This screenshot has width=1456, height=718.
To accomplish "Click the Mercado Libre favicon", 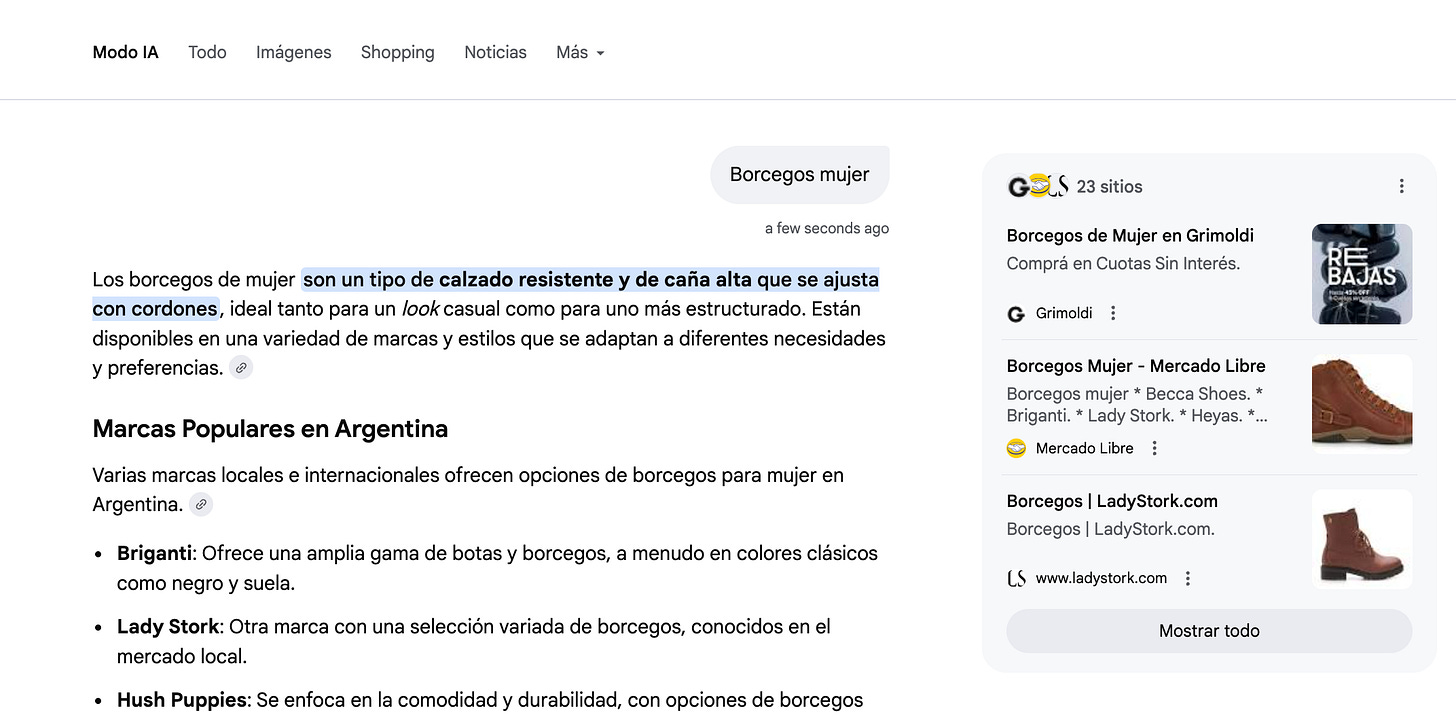I will [x=1016, y=448].
